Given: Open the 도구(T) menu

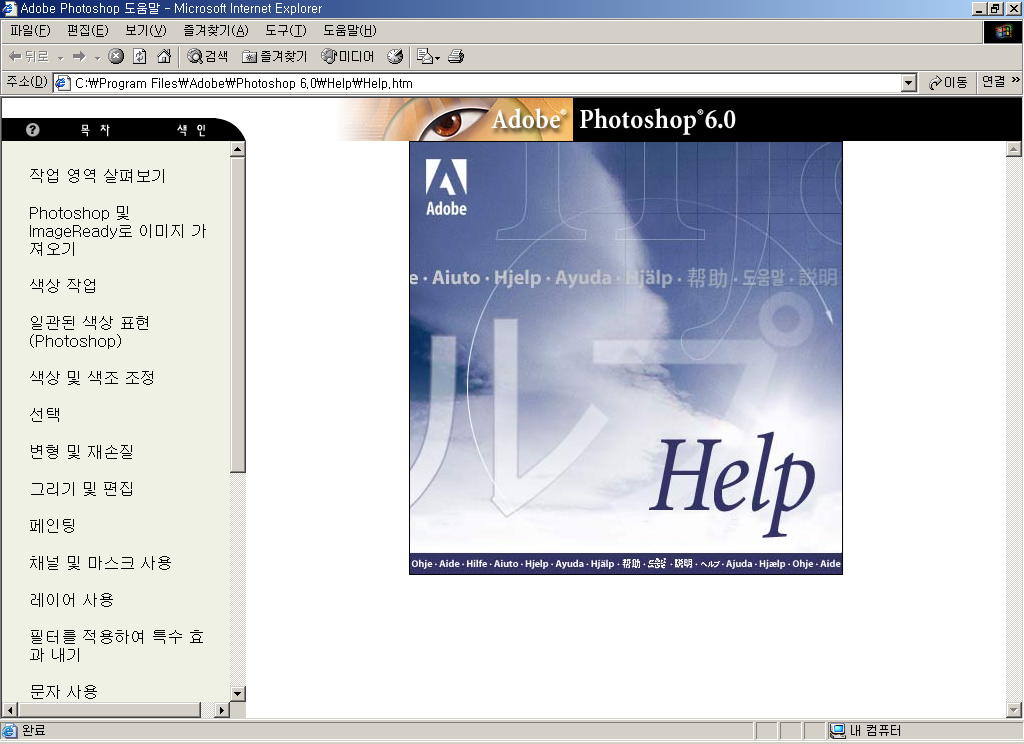Looking at the screenshot, I should (285, 31).
